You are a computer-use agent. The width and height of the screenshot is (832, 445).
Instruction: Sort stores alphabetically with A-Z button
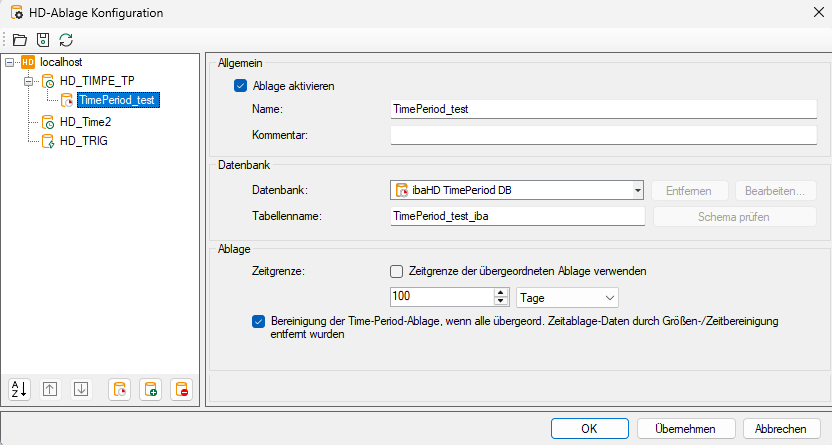point(21,389)
